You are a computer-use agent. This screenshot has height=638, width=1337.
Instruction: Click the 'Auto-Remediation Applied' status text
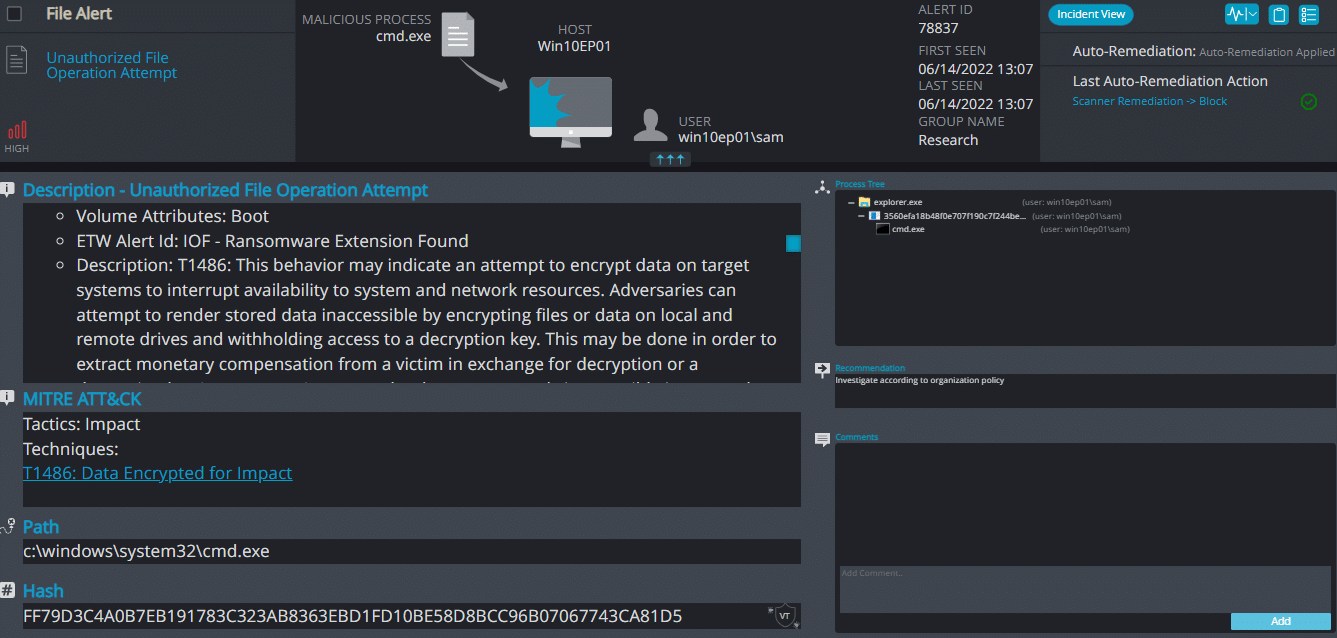(x=1266, y=52)
